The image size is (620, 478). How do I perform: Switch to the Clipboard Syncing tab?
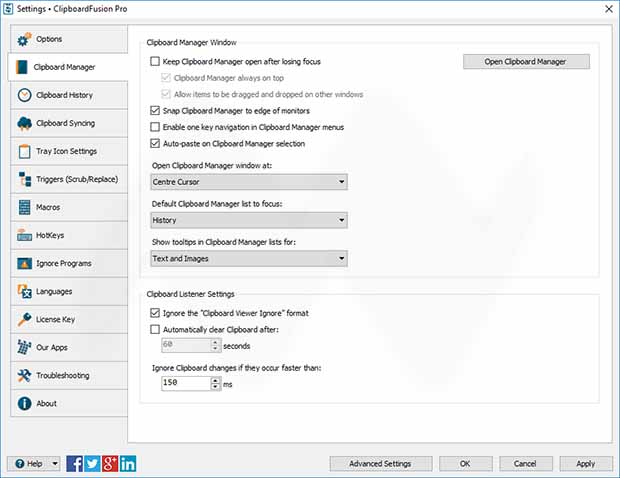(x=69, y=123)
